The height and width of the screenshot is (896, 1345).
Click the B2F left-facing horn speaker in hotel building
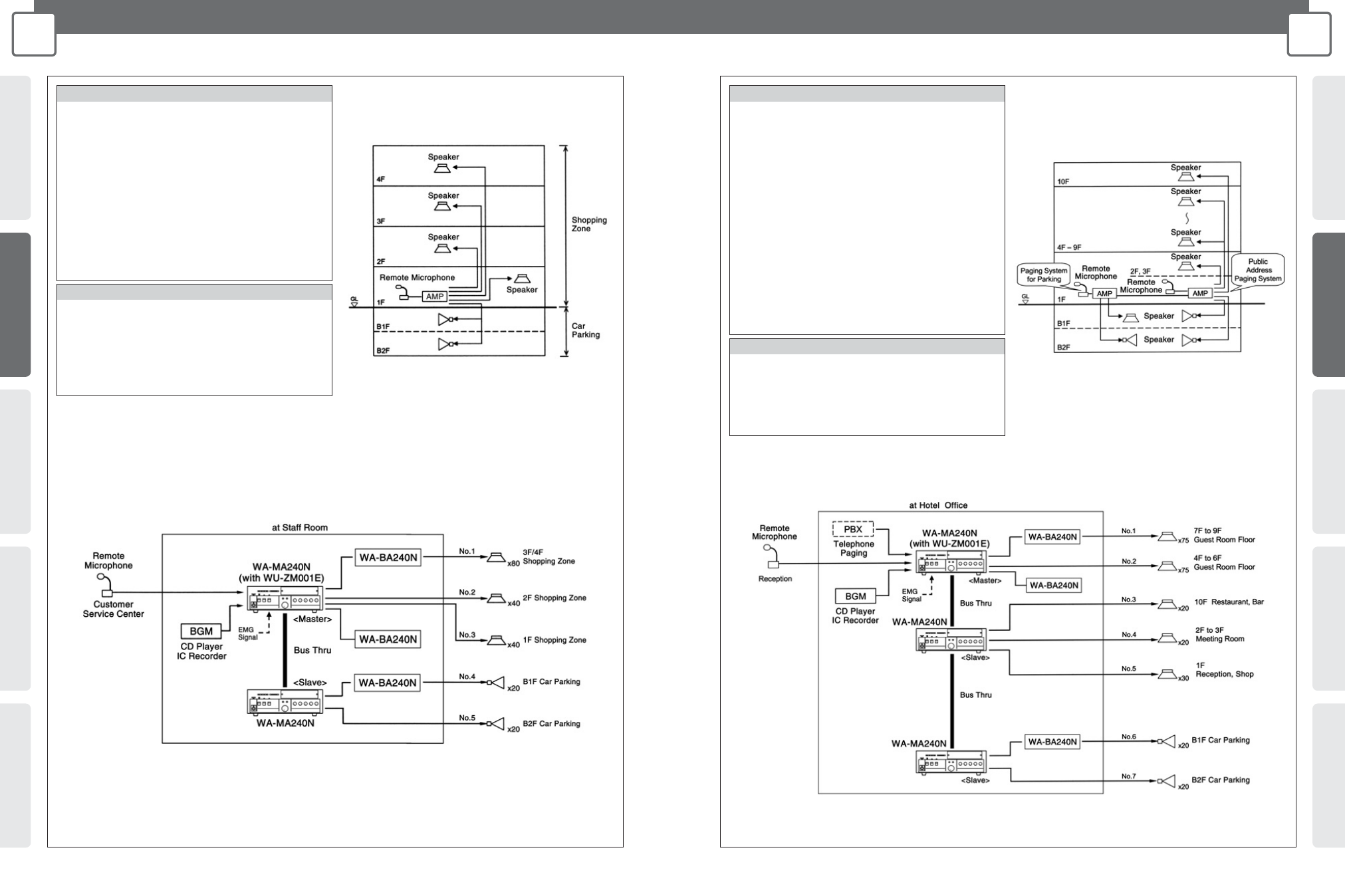(x=1130, y=340)
